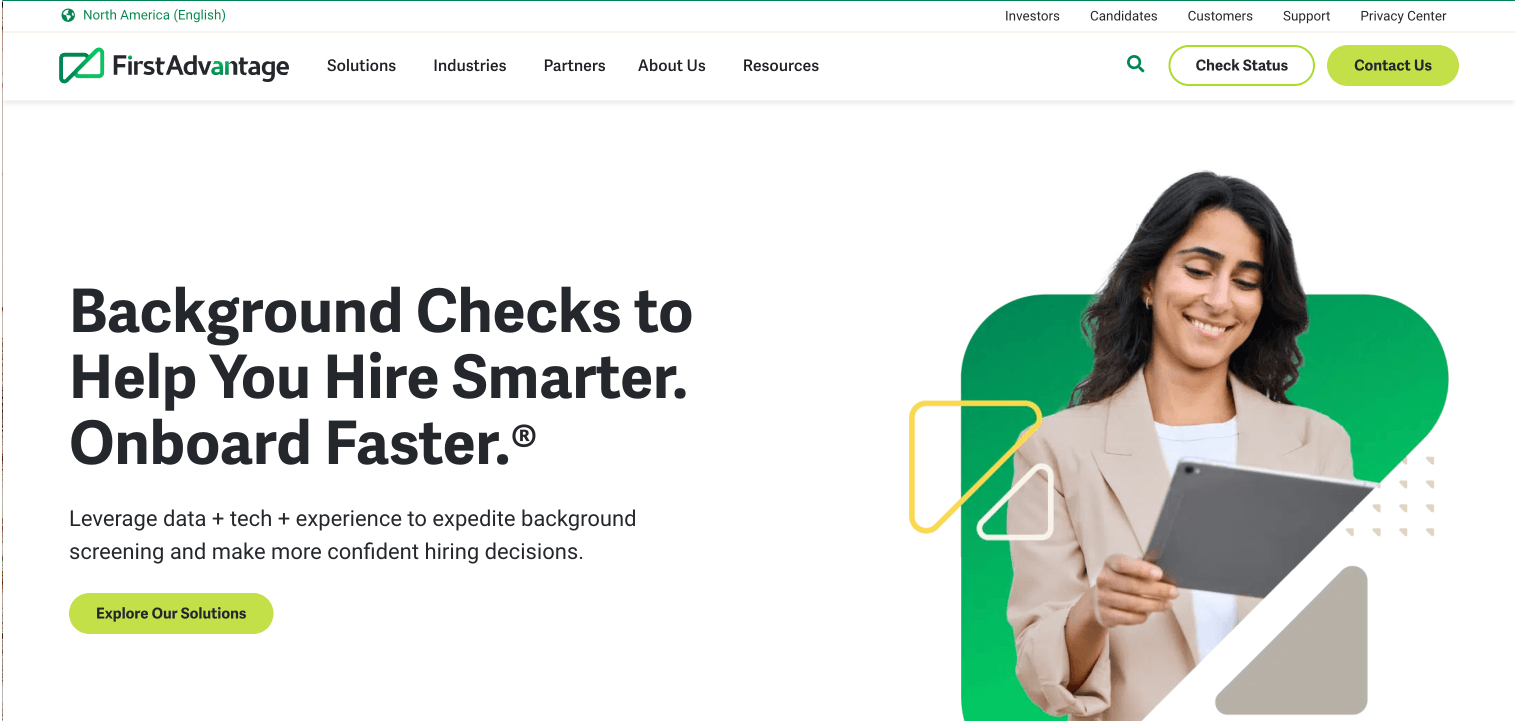Open the Support link
This screenshot has width=1515, height=721.
[x=1307, y=16]
